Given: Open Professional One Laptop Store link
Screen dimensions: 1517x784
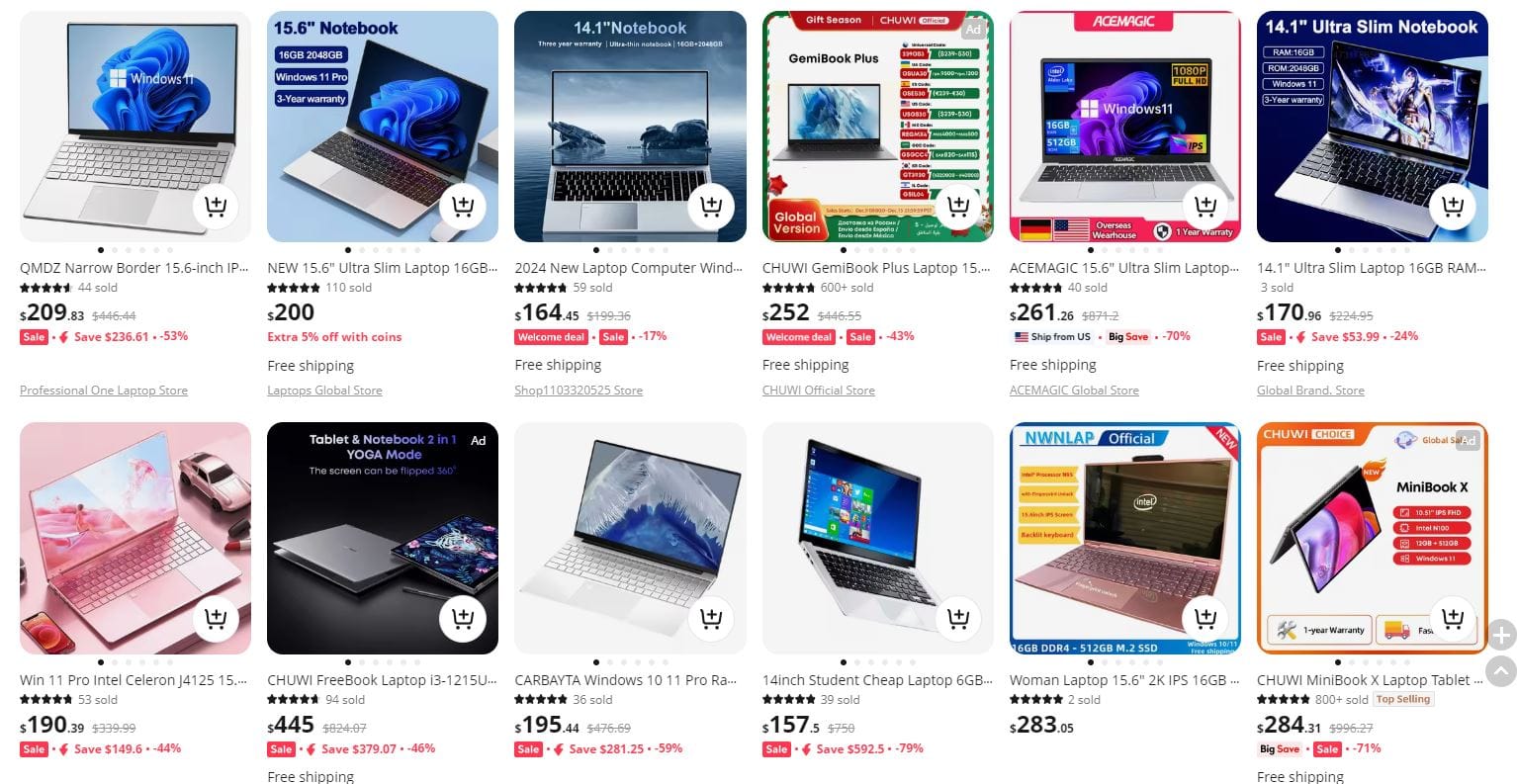Looking at the screenshot, I should [x=104, y=391].
